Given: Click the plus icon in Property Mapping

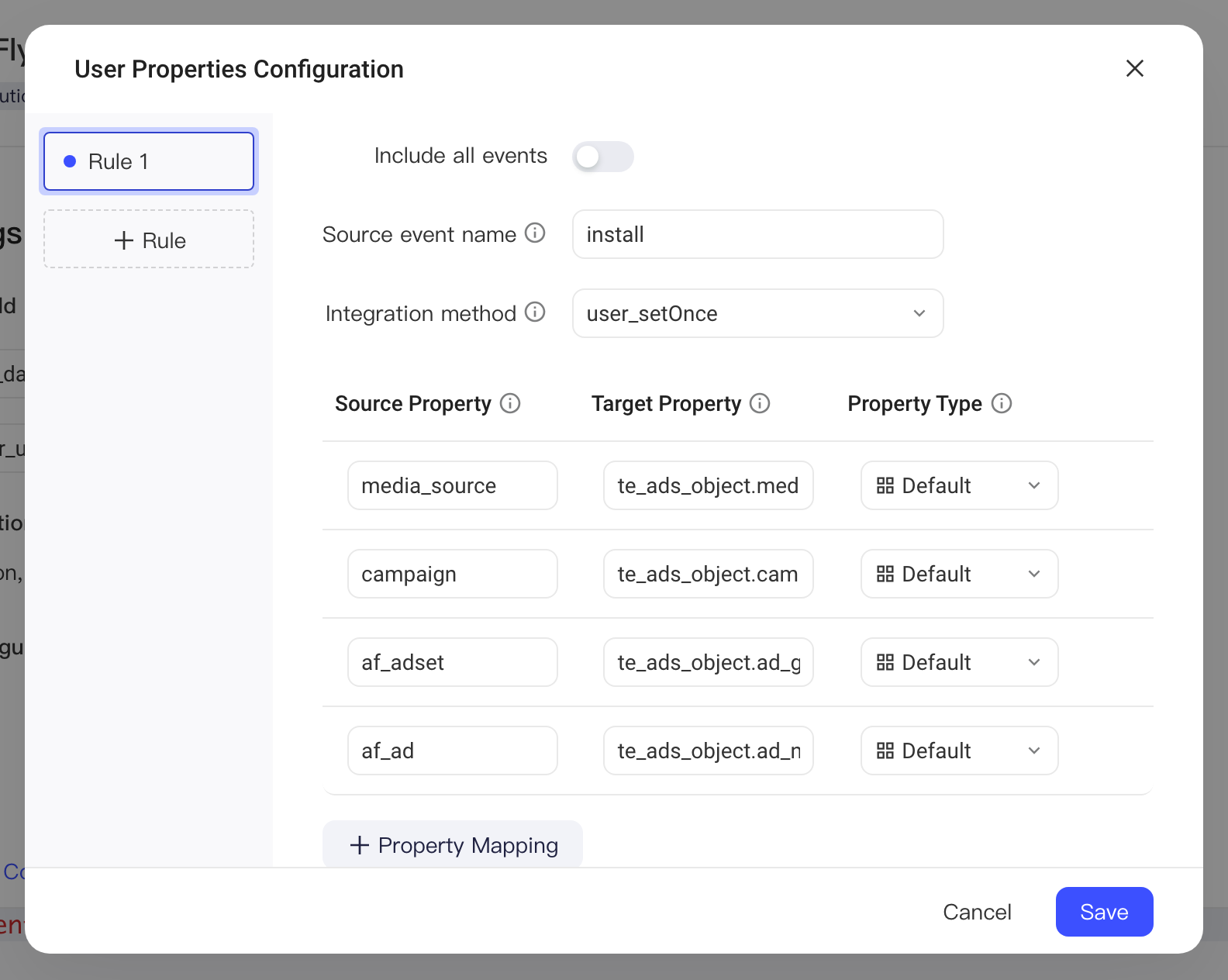Looking at the screenshot, I should (359, 845).
